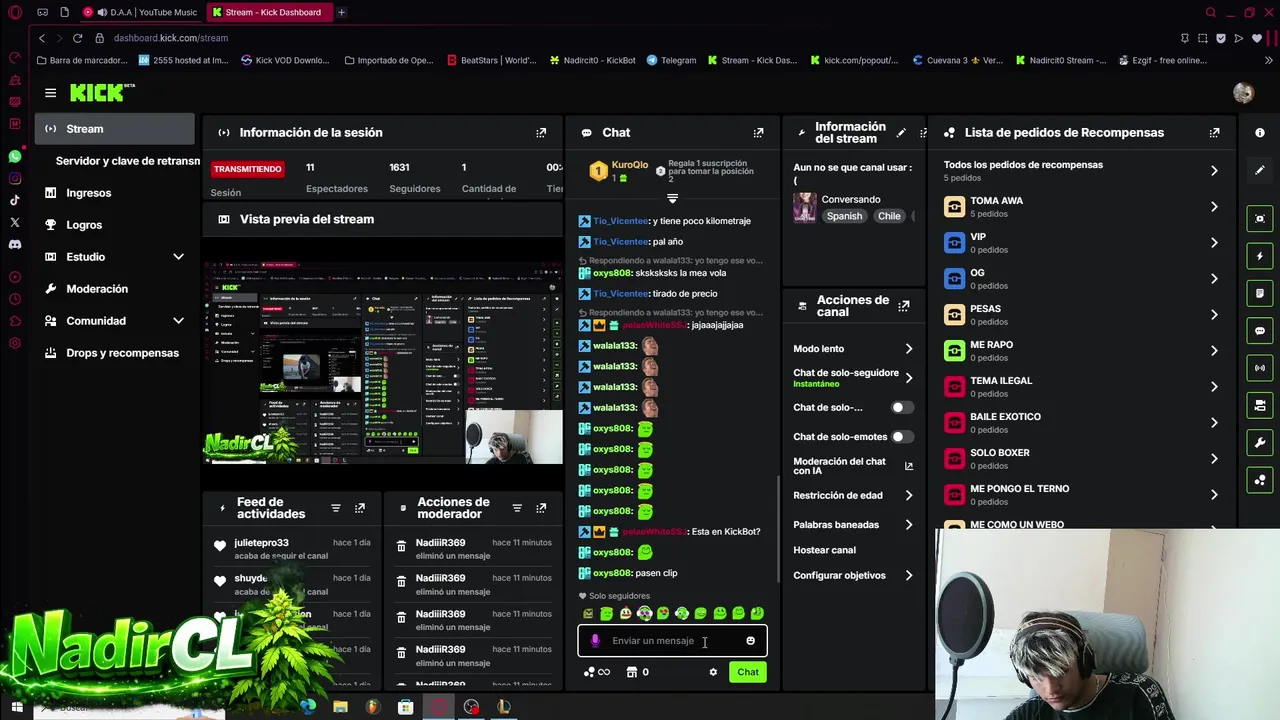1280x720 pixels.
Task: Open Servidor y clave de retransmisión
Action: [127, 161]
